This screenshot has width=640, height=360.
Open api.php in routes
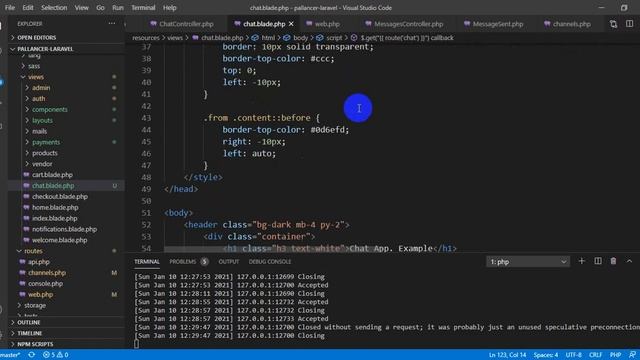38,262
